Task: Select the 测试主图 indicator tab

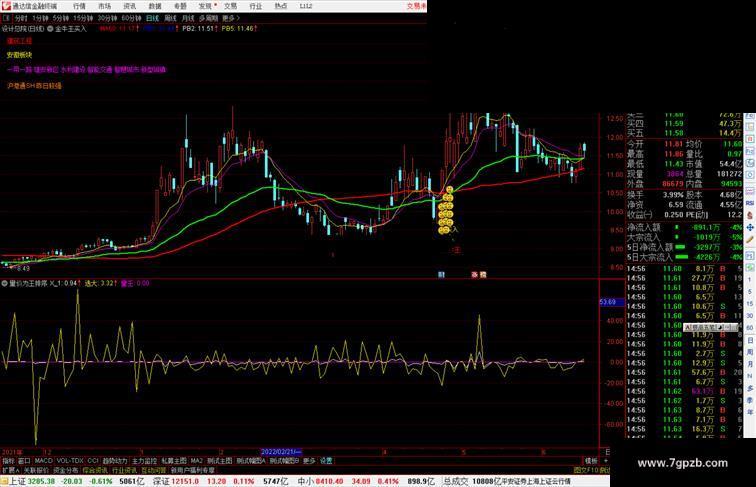Action: (220, 461)
